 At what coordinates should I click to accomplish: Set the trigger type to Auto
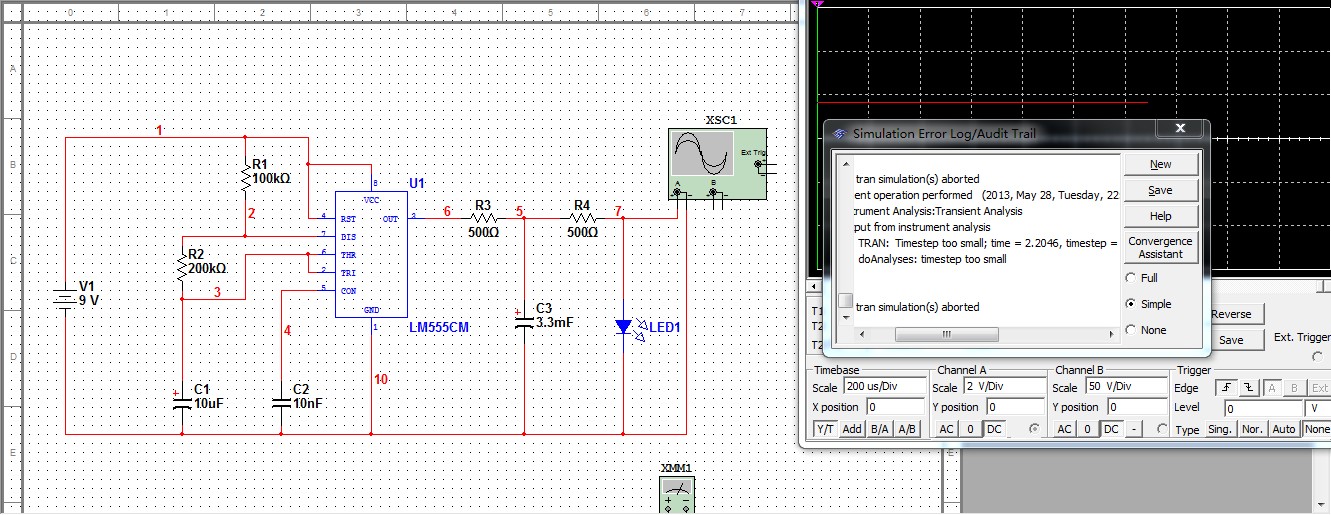(1284, 429)
